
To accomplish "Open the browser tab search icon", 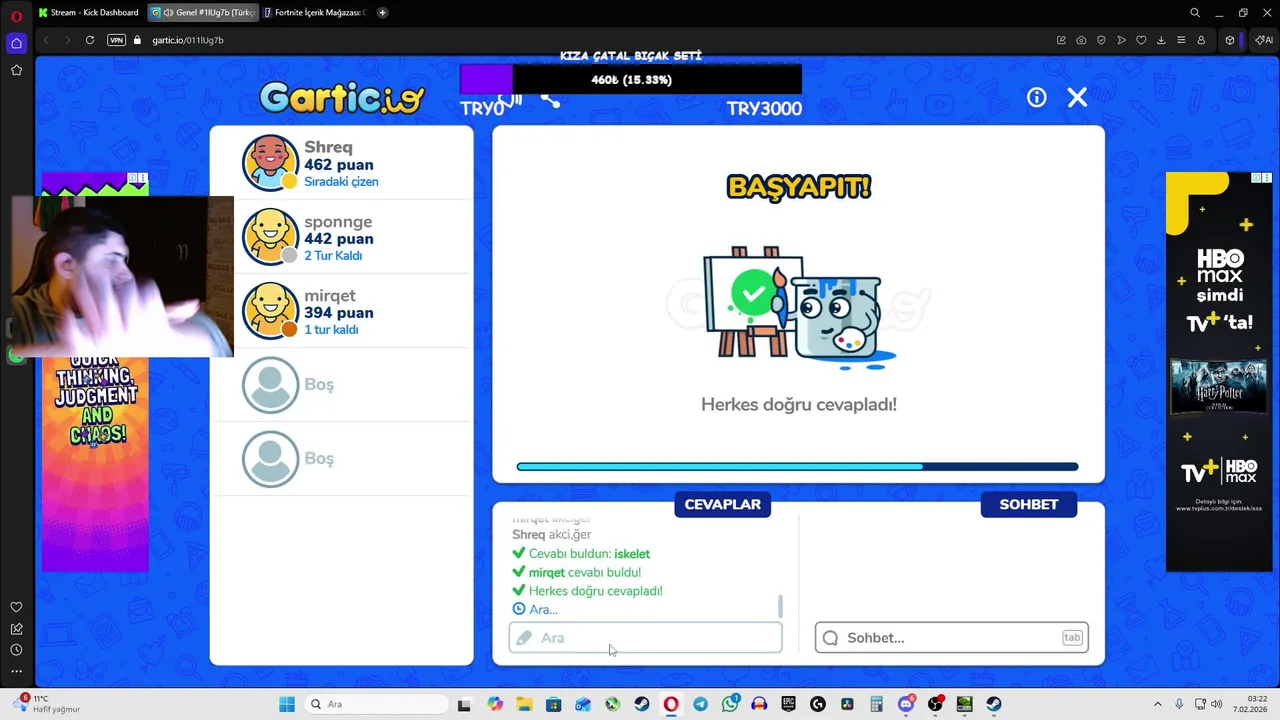I will tap(1195, 13).
